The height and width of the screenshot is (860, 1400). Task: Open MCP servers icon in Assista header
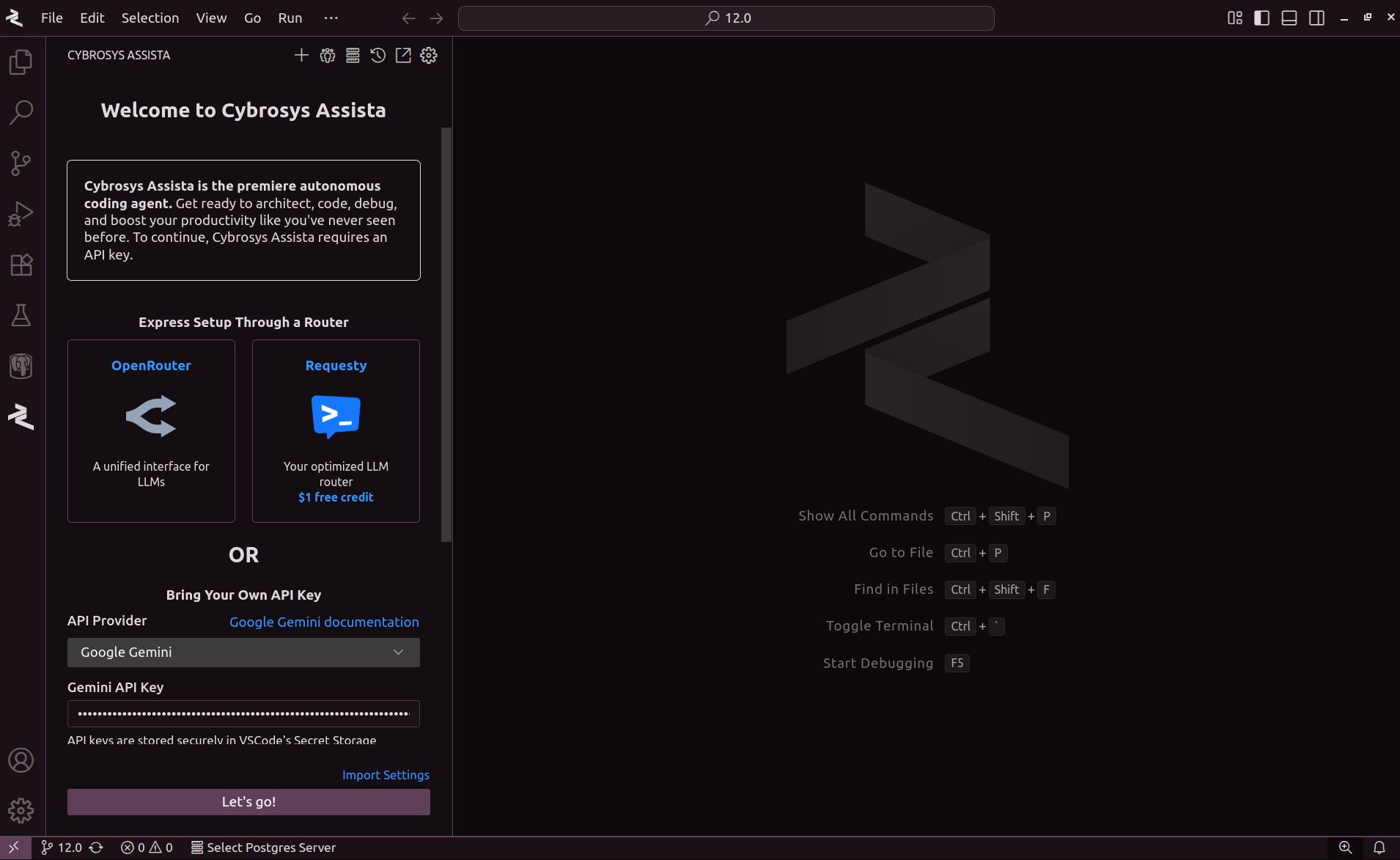tap(353, 55)
